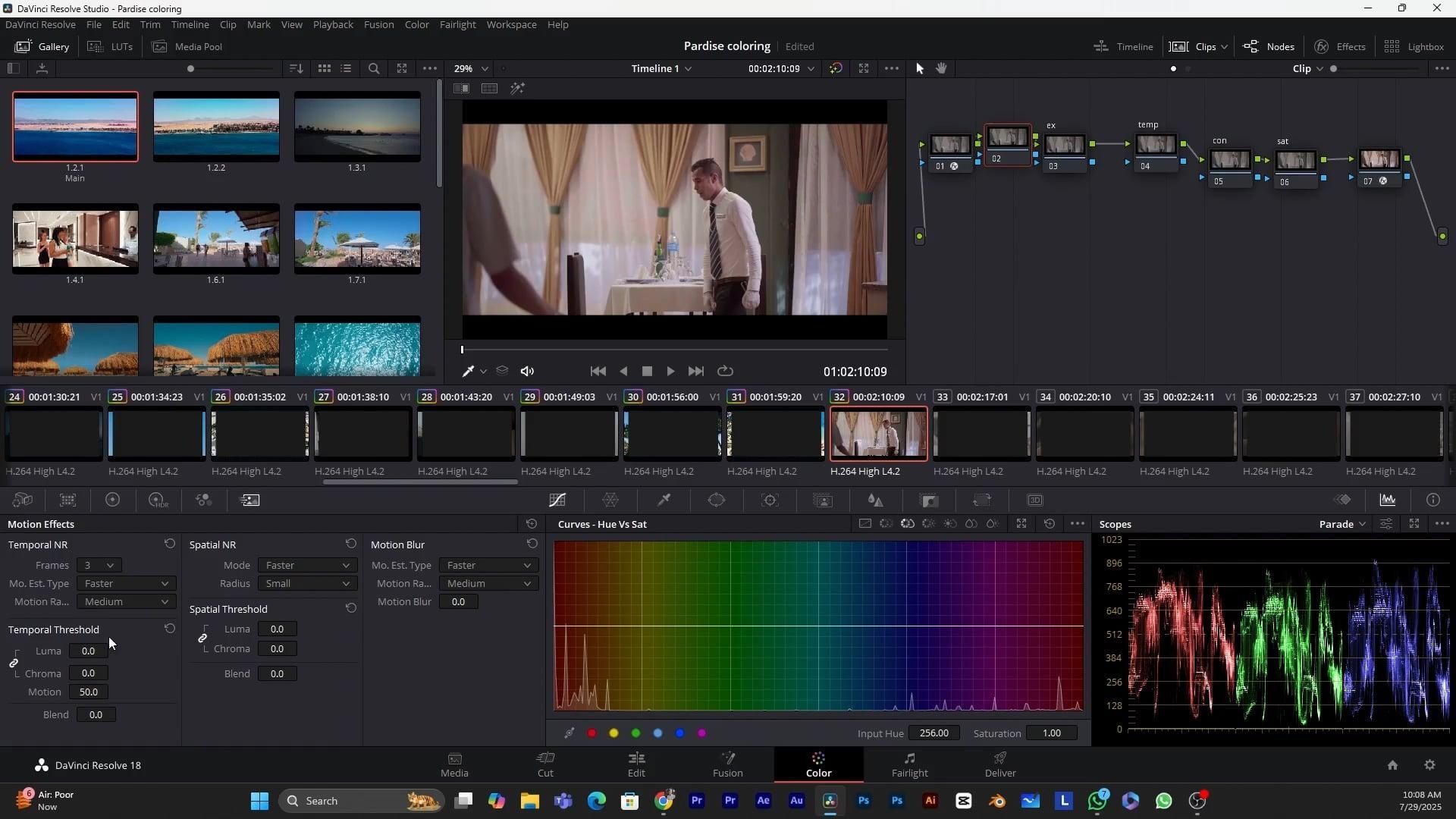
Task: Search the gallery stills
Action: [x=374, y=68]
